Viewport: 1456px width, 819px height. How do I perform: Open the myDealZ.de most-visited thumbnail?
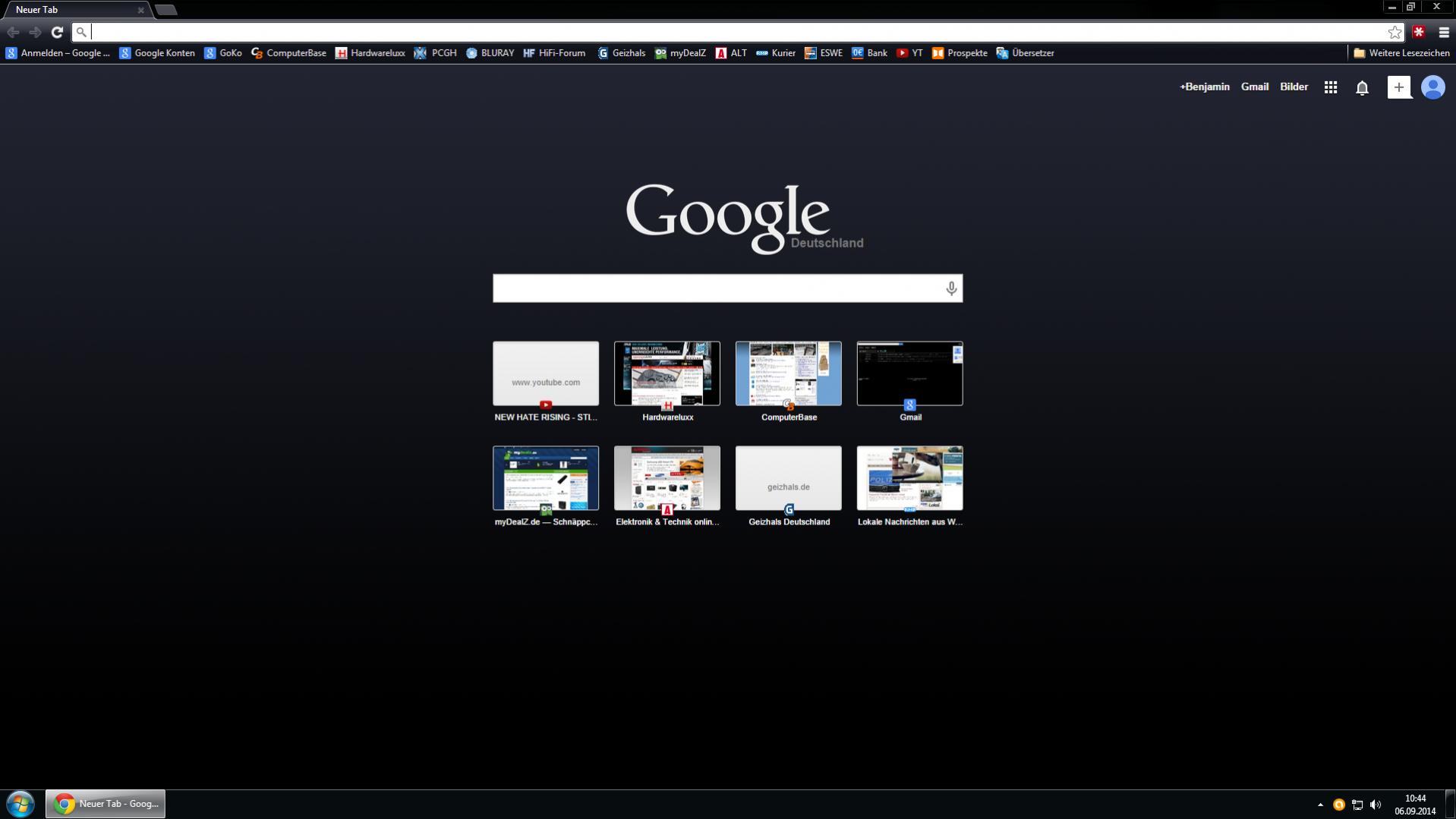pyautogui.click(x=546, y=487)
